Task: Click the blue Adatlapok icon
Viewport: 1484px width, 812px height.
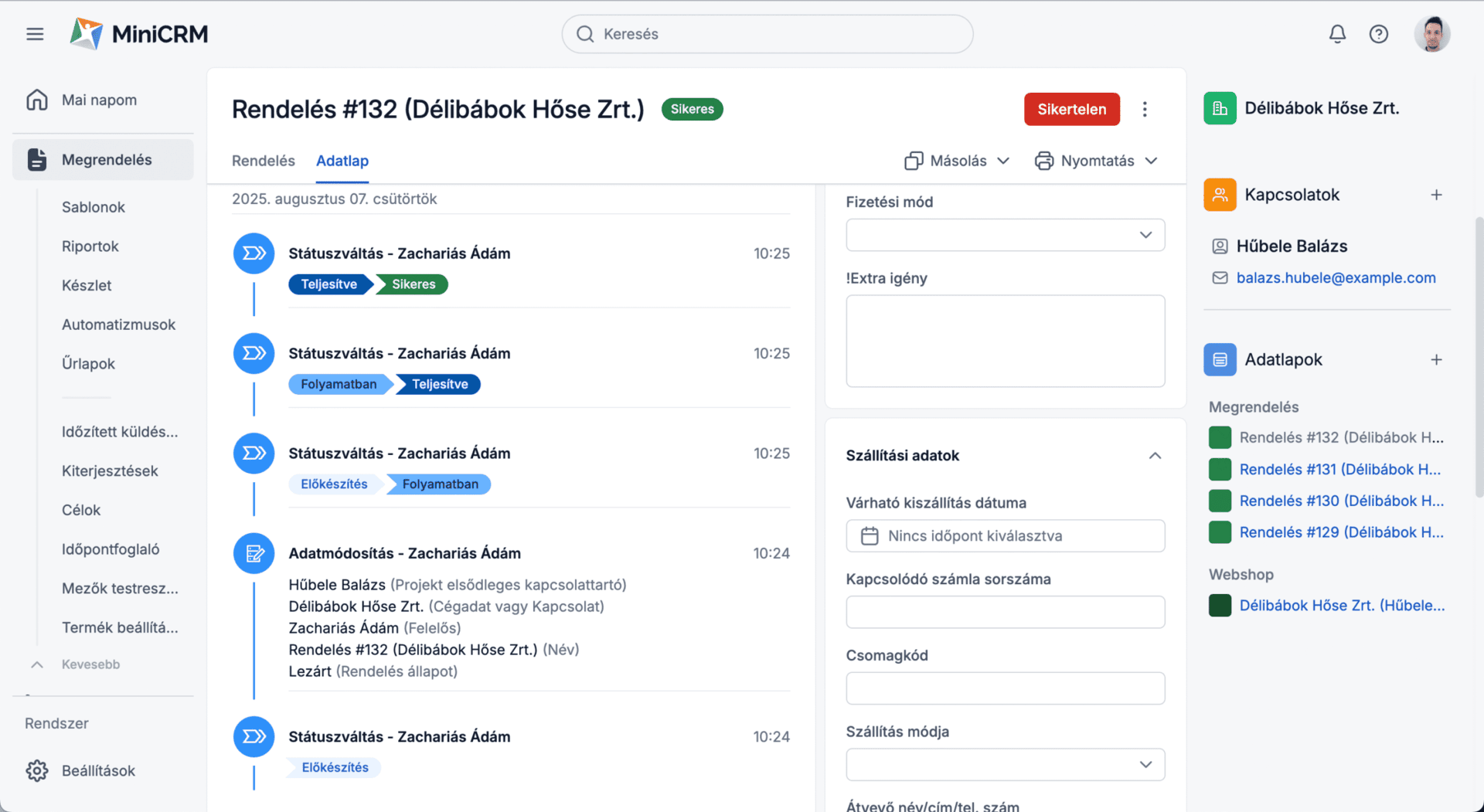Action: point(1220,359)
